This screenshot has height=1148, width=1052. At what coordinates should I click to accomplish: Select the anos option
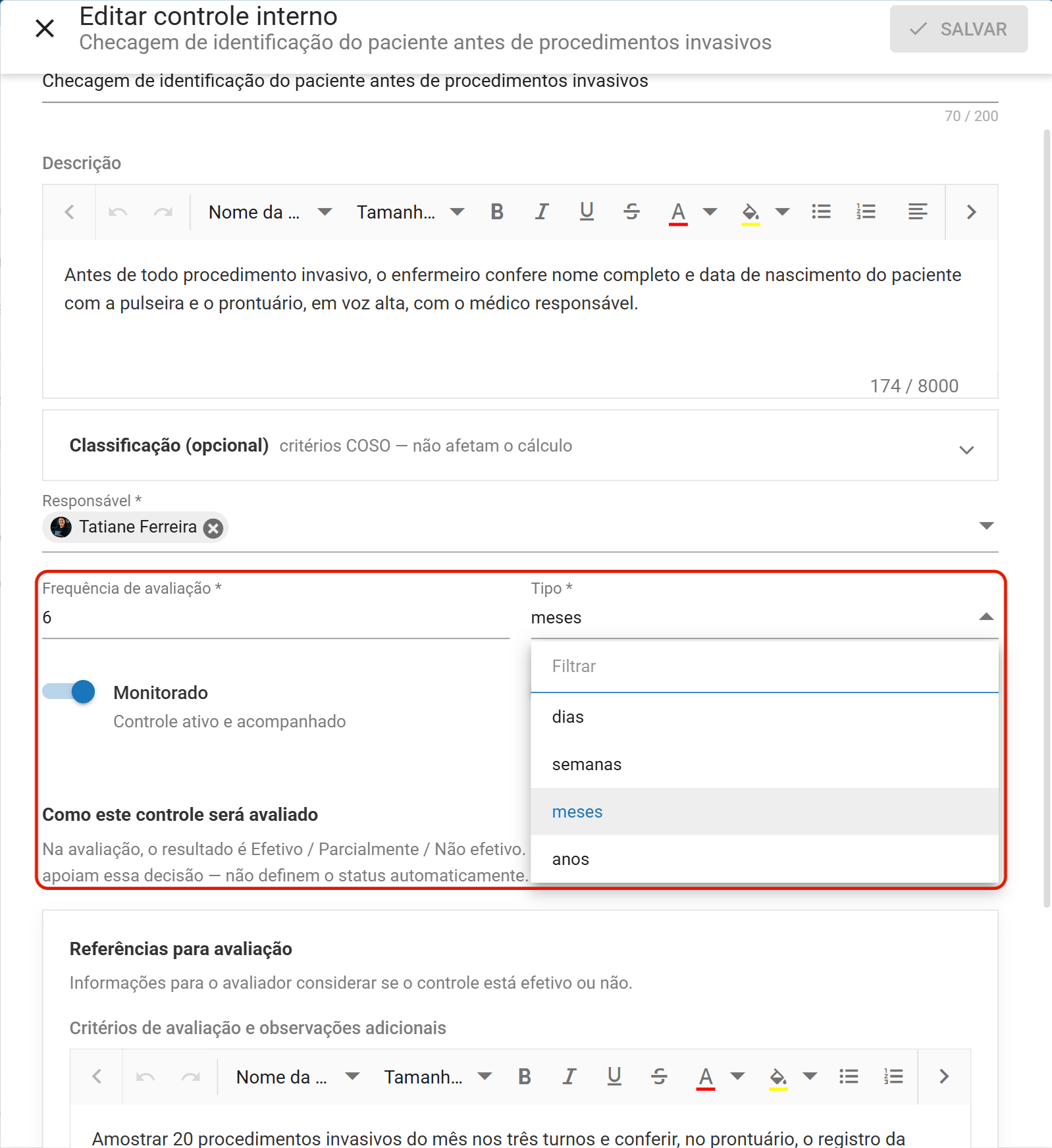tap(765, 859)
